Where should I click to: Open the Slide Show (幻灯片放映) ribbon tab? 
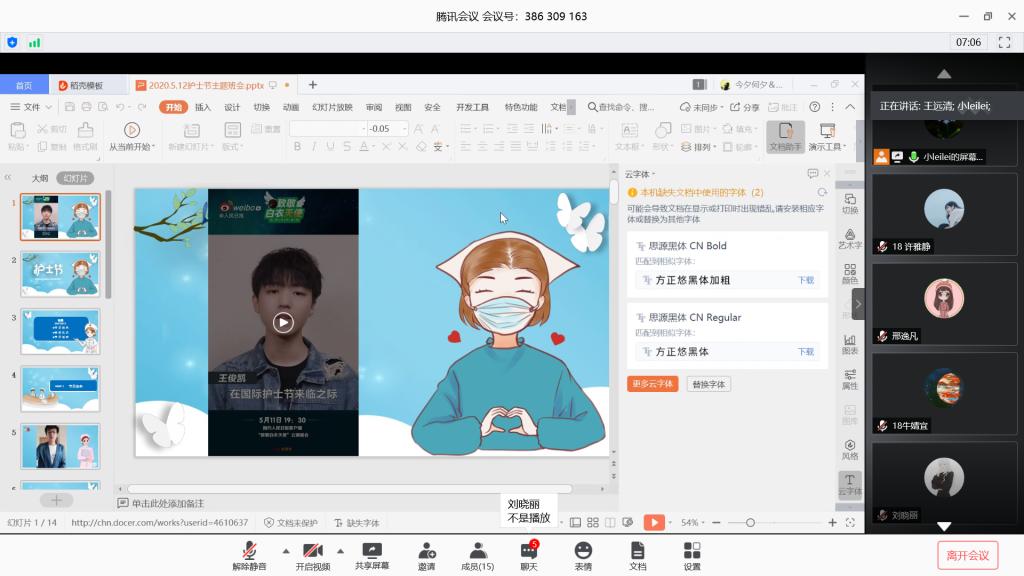[x=332, y=107]
